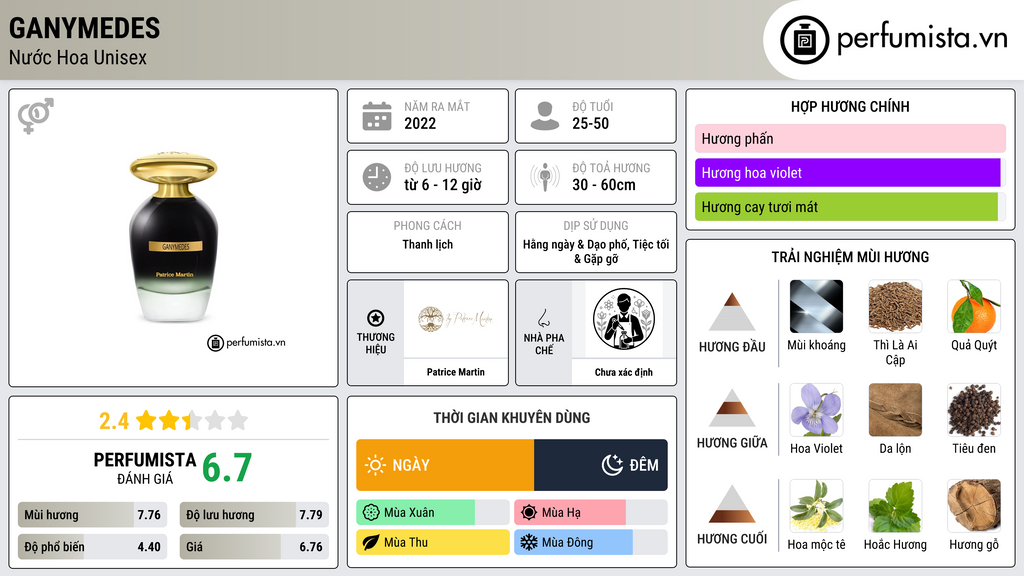Click the sun icon for Mùa Hạ
Image resolution: width=1024 pixels, height=576 pixels.
coord(529,513)
